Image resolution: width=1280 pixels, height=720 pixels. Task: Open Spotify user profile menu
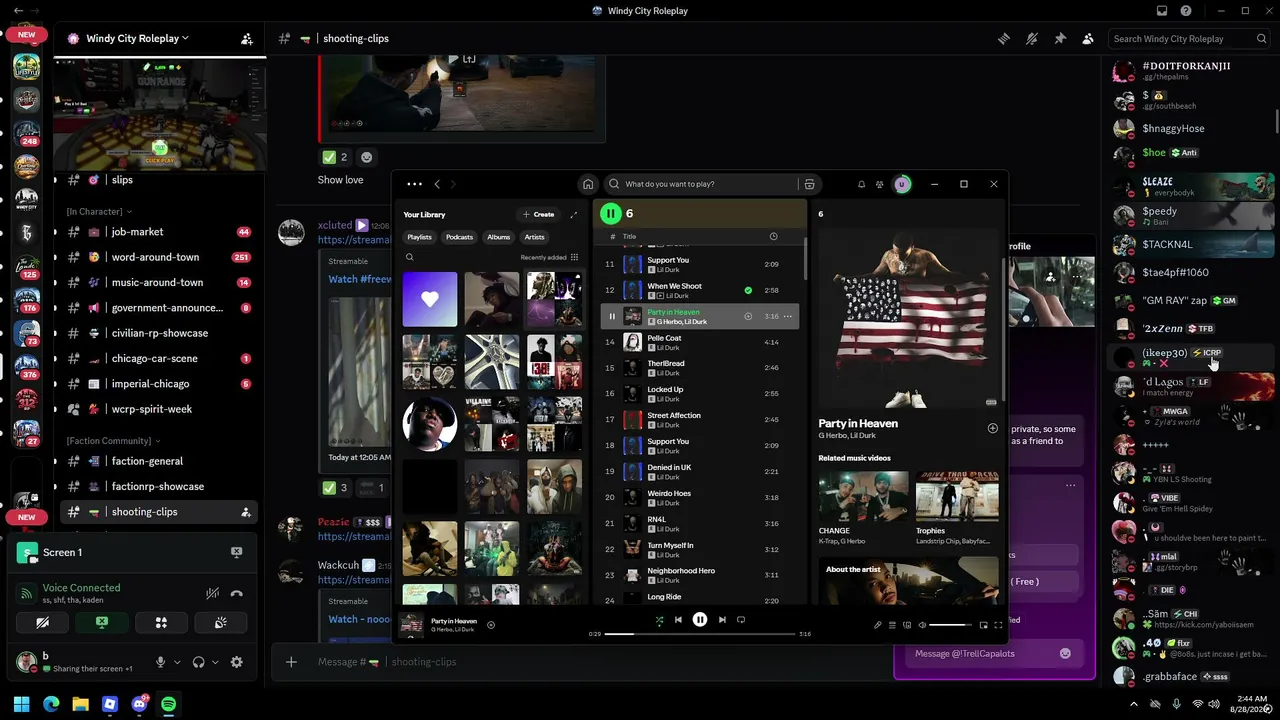[x=902, y=184]
